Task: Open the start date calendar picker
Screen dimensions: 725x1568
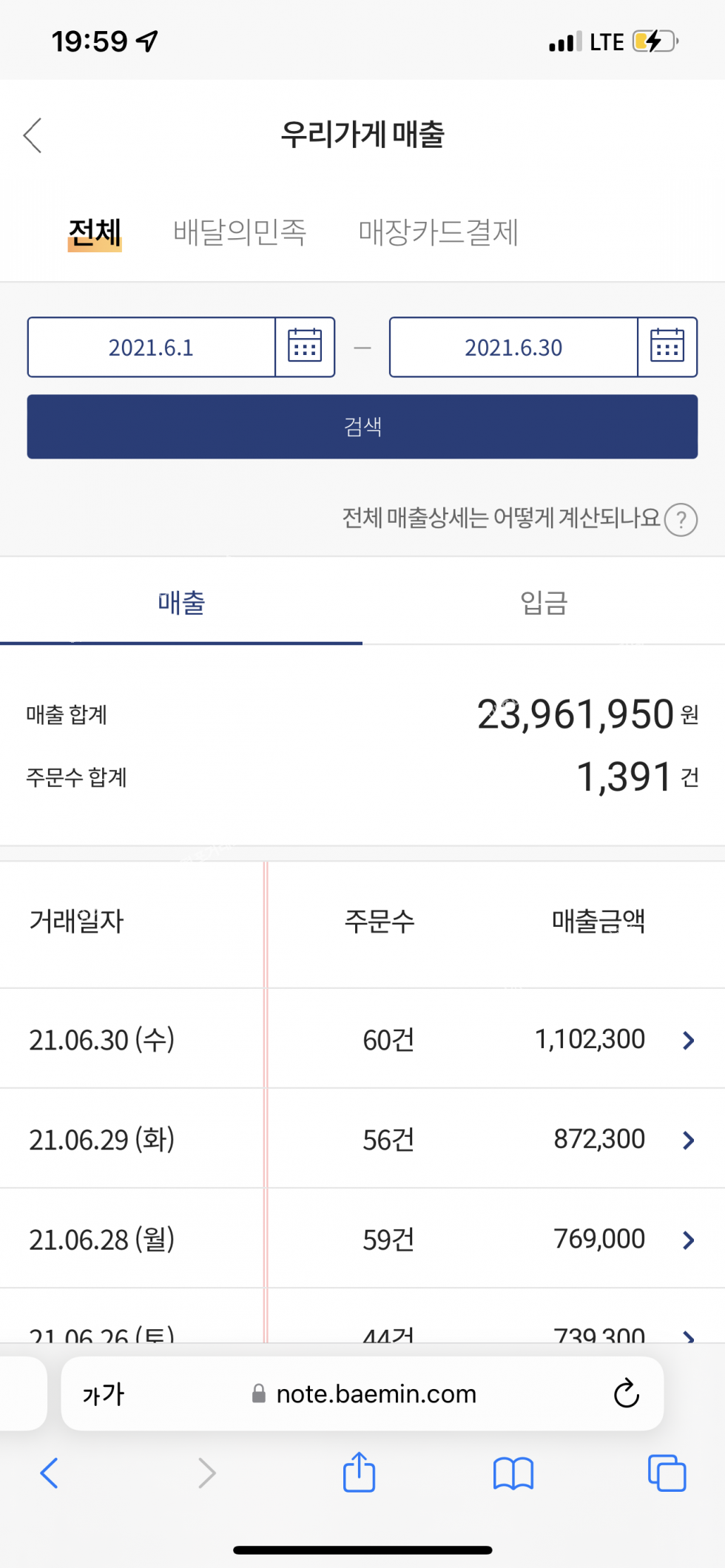Action: pos(305,347)
